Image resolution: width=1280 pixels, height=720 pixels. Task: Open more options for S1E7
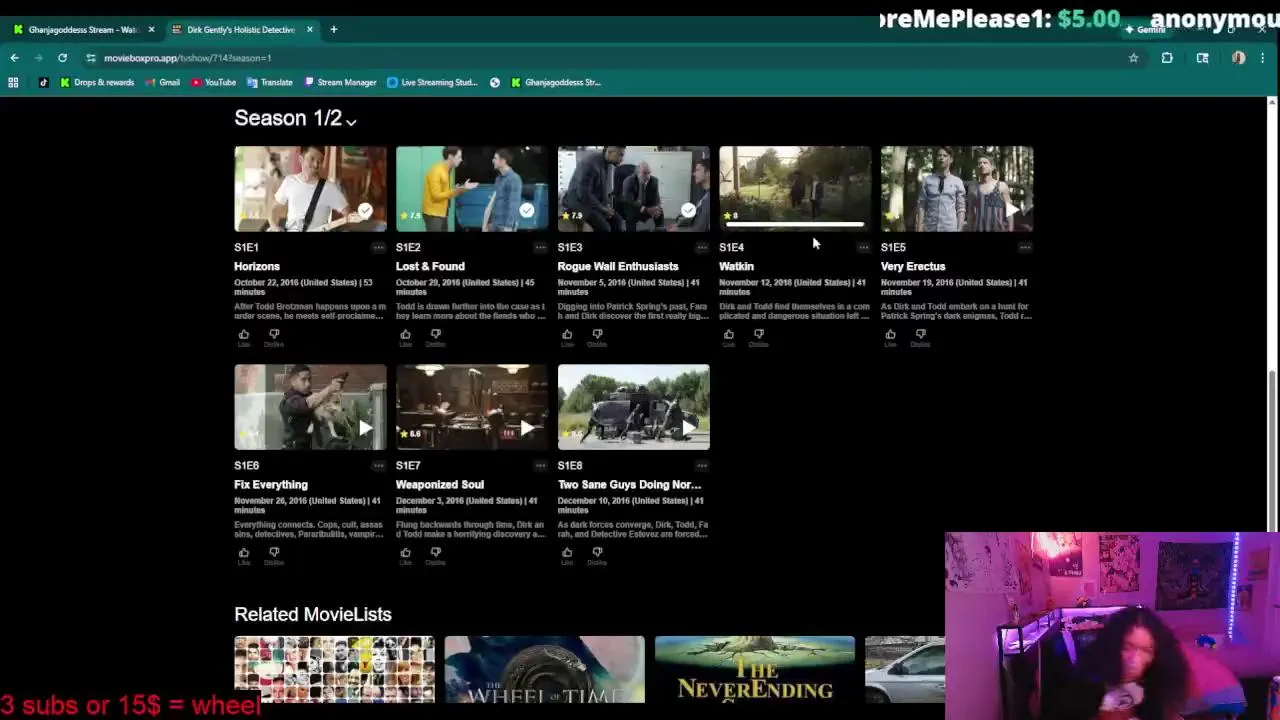tap(540, 465)
